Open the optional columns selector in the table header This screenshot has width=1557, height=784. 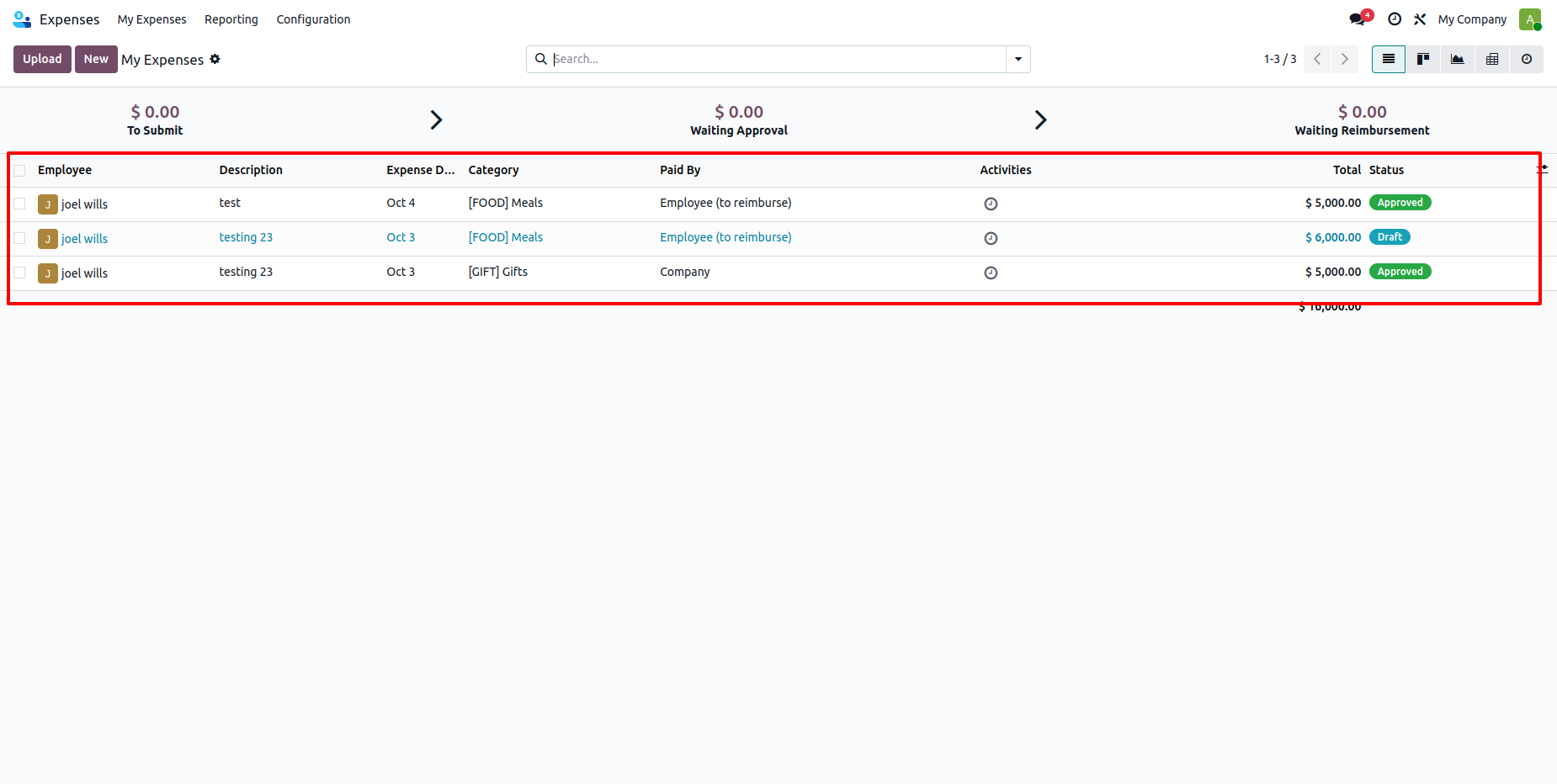1542,170
